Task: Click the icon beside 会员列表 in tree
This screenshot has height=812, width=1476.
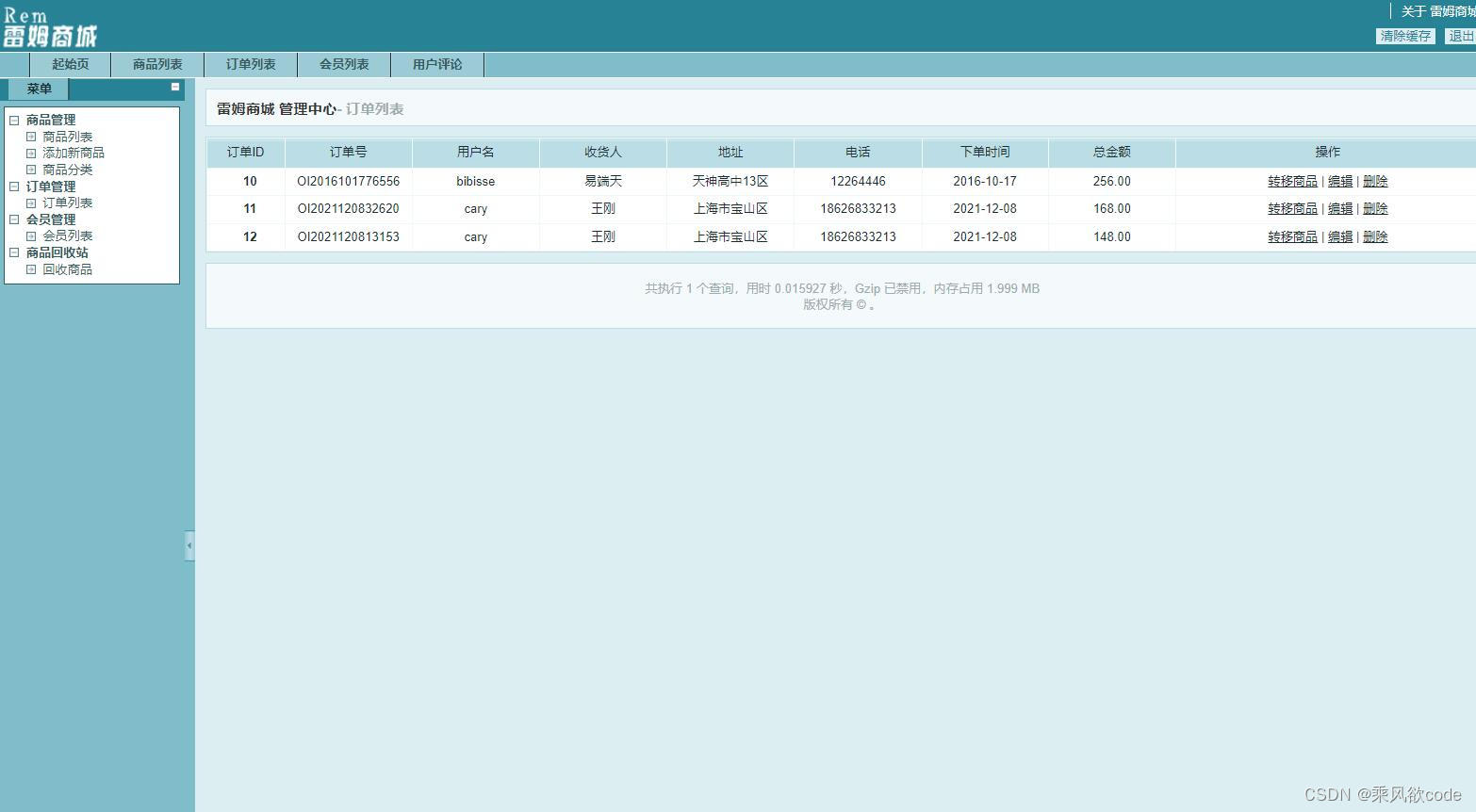Action: [x=31, y=235]
